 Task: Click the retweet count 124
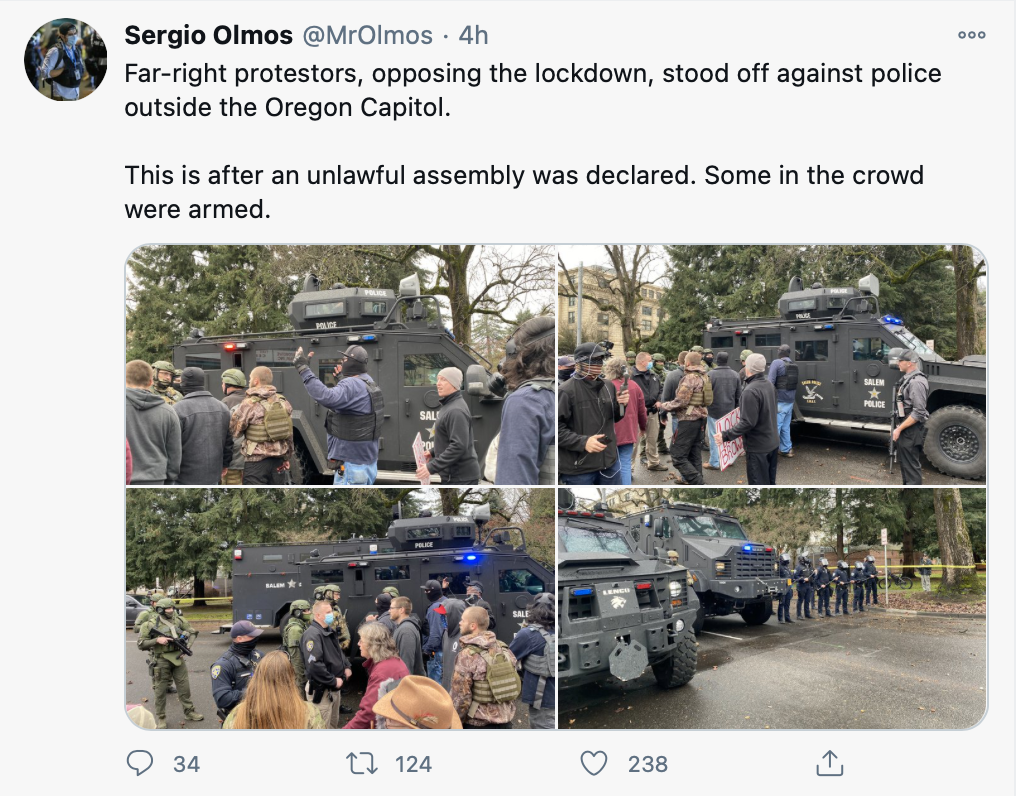coord(413,765)
